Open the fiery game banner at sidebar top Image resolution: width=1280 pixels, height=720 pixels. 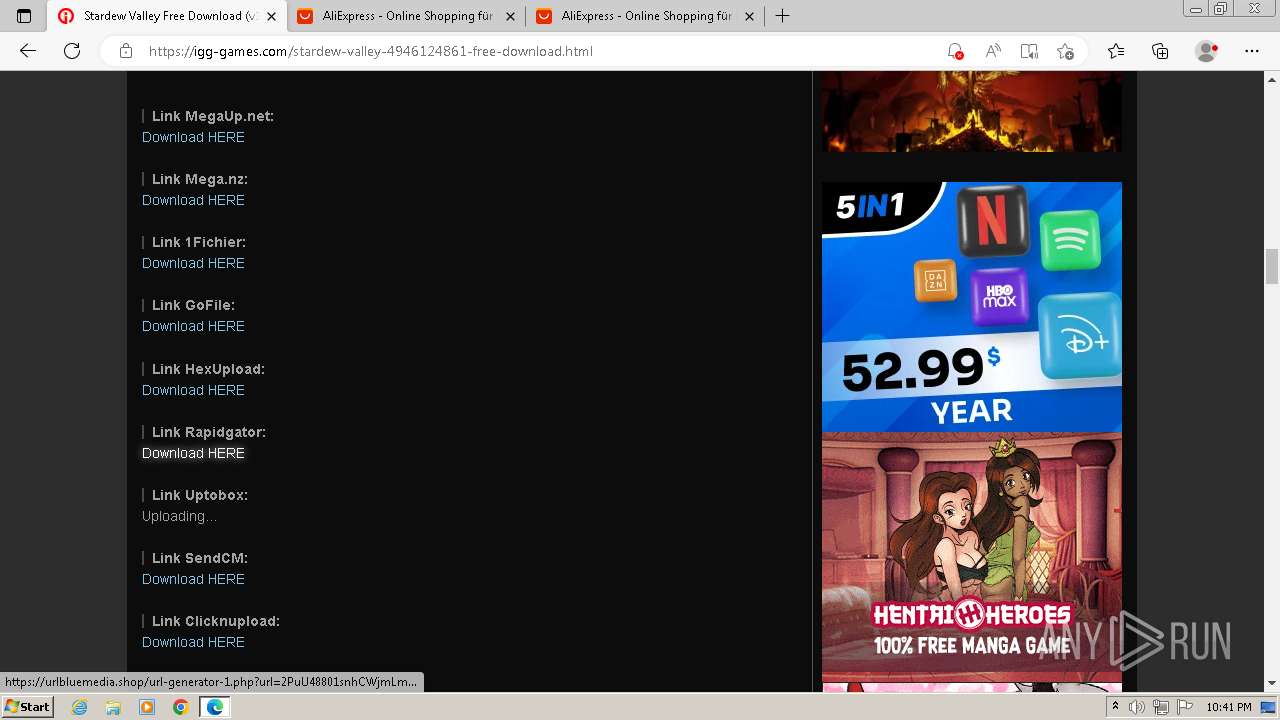pyautogui.click(x=972, y=111)
